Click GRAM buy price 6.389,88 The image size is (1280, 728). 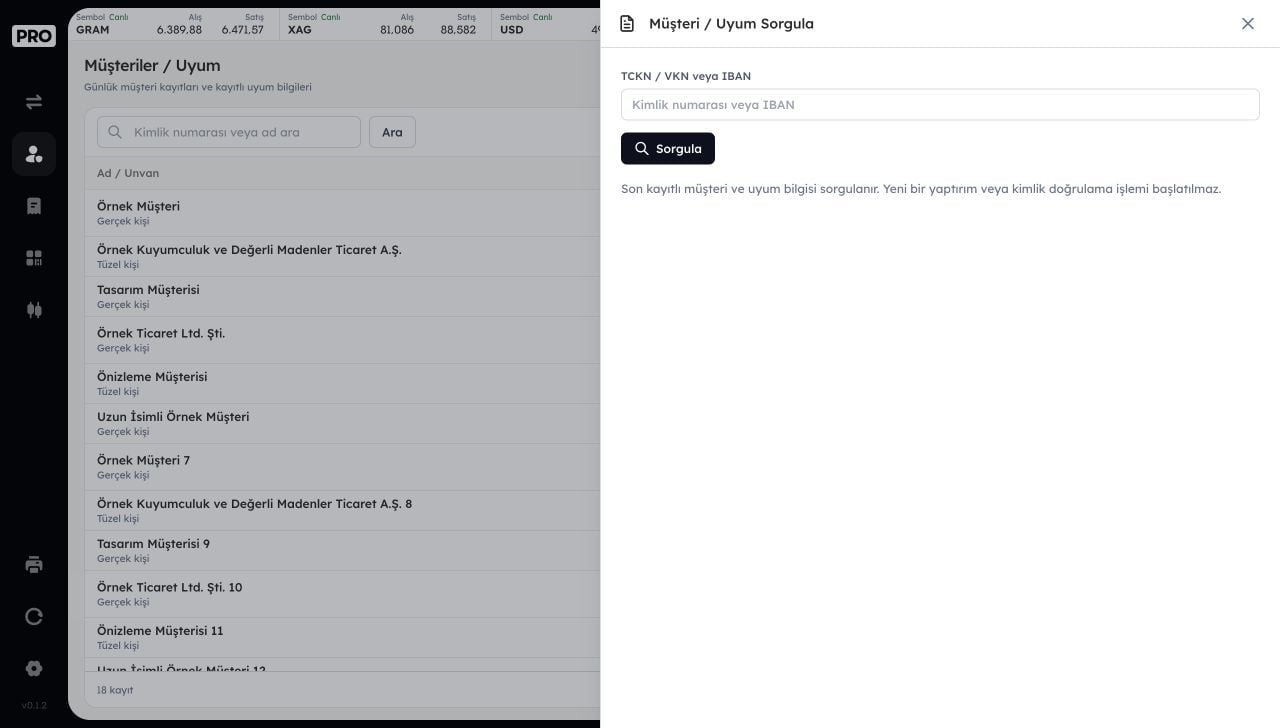[179, 30]
